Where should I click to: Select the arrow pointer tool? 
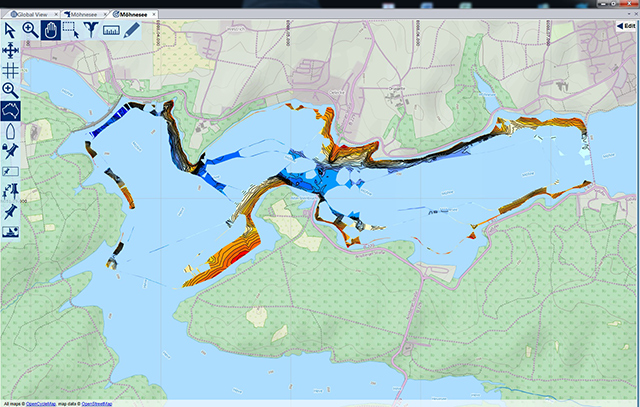10,30
